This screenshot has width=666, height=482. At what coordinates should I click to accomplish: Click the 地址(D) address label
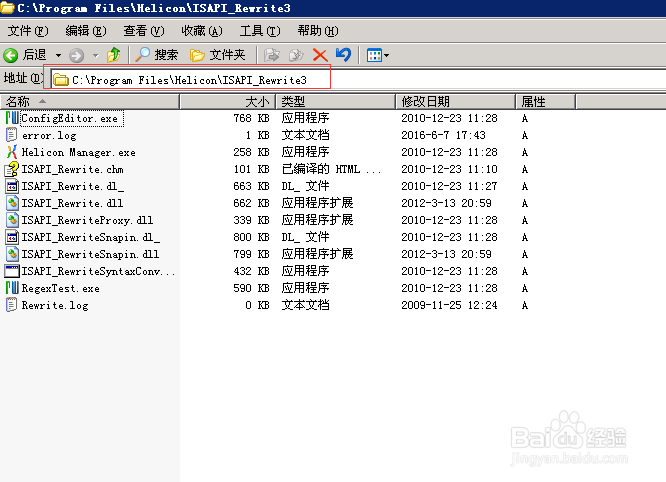pyautogui.click(x=23, y=78)
